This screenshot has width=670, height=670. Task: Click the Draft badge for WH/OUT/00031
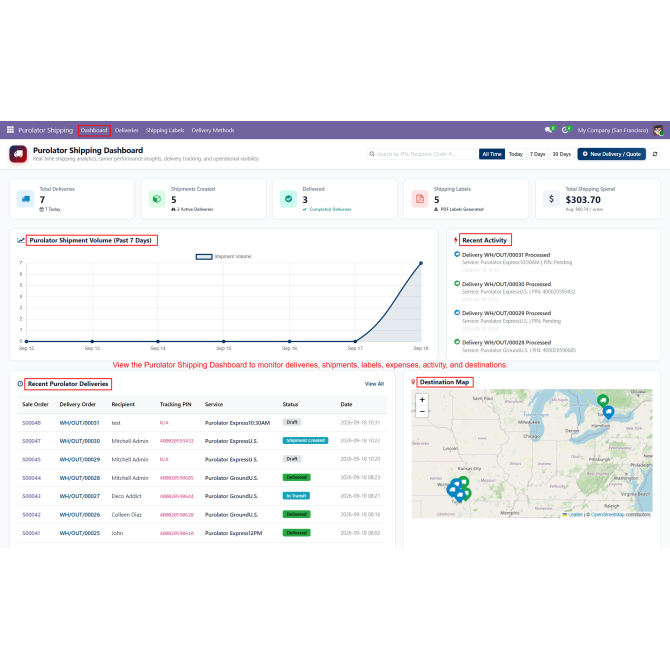(292, 422)
